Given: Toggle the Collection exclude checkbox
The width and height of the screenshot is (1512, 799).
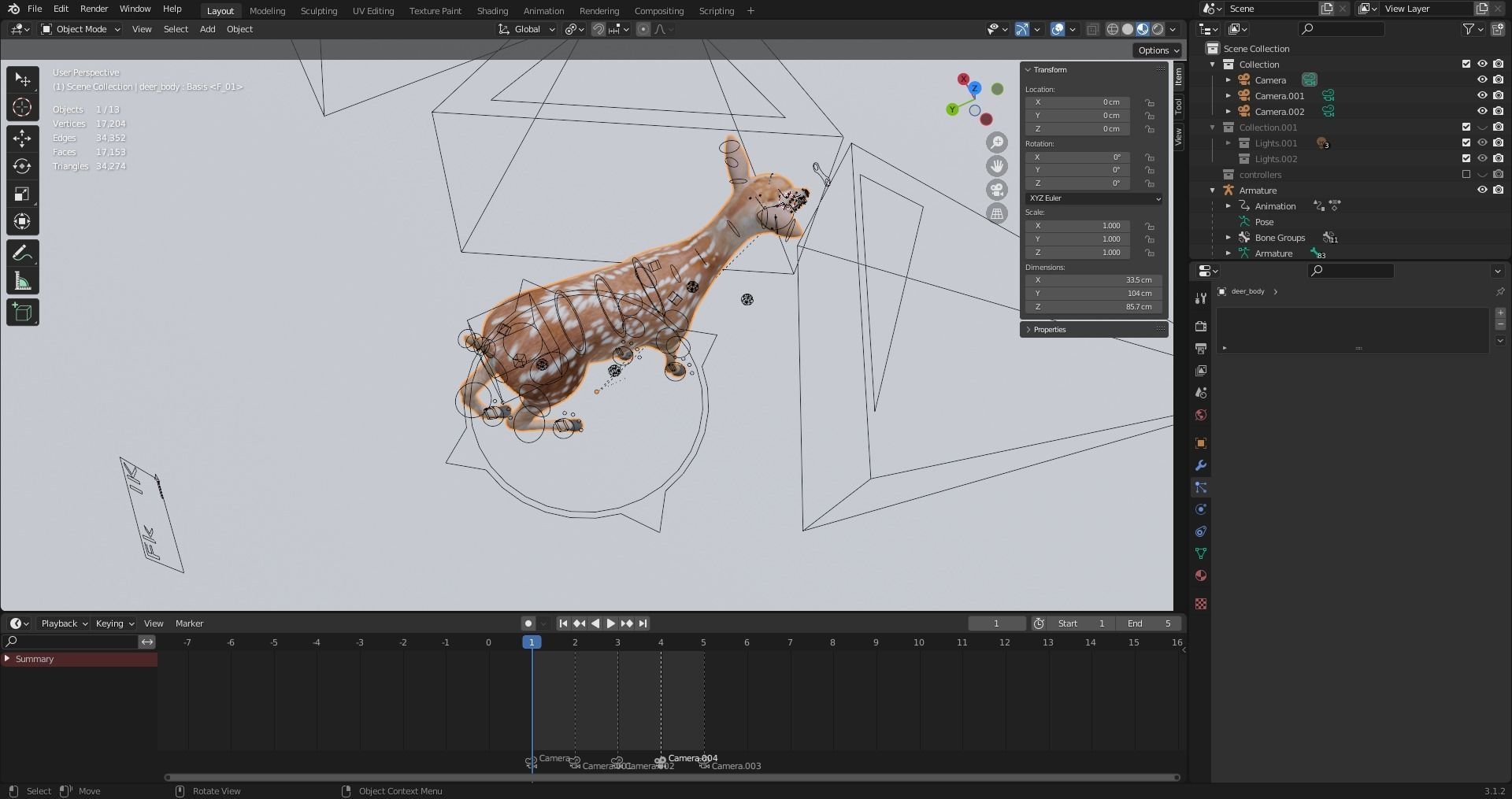Looking at the screenshot, I should 1466,64.
